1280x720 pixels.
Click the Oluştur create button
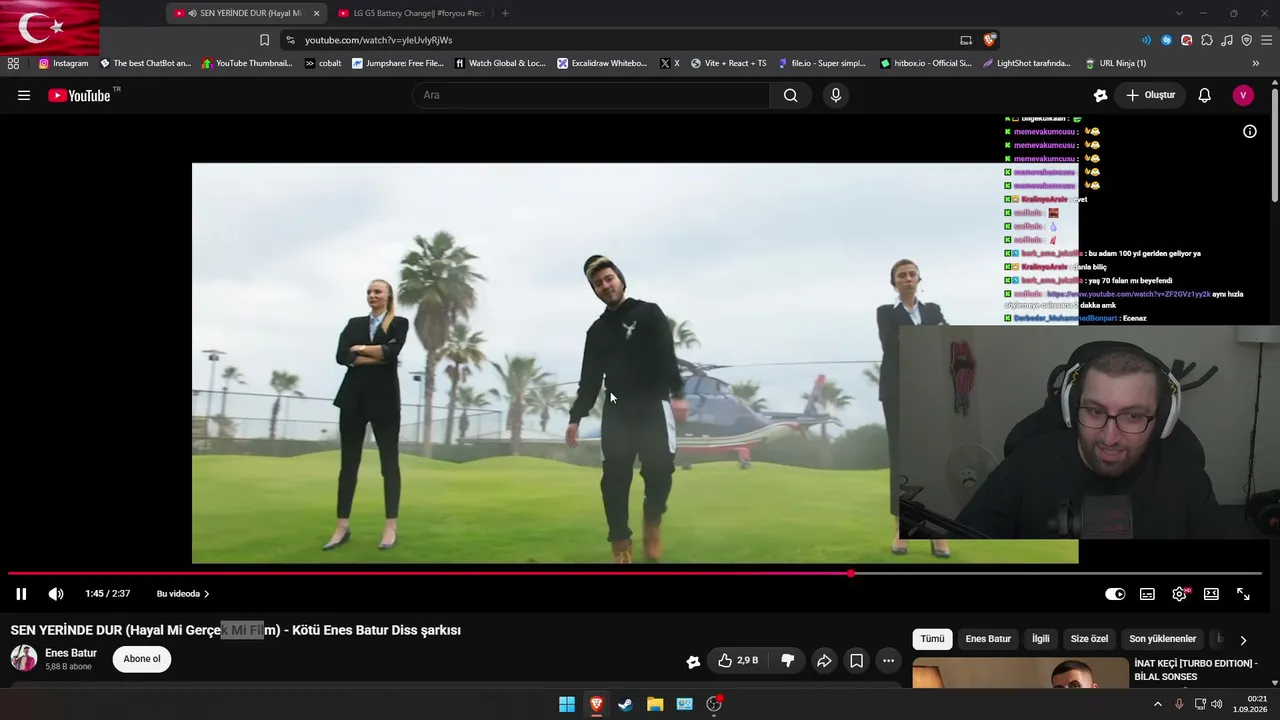[x=1150, y=95]
